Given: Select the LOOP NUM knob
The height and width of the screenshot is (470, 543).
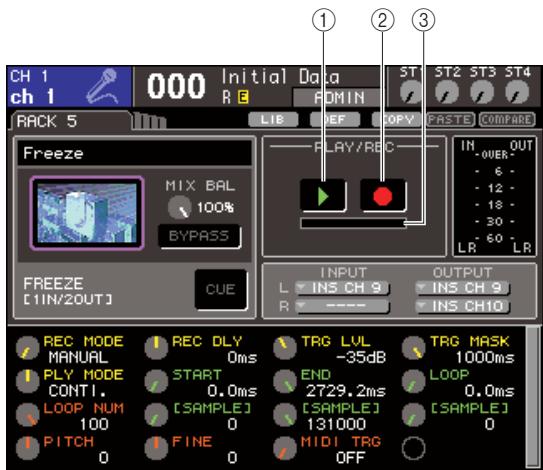Looking at the screenshot, I should click(28, 415).
